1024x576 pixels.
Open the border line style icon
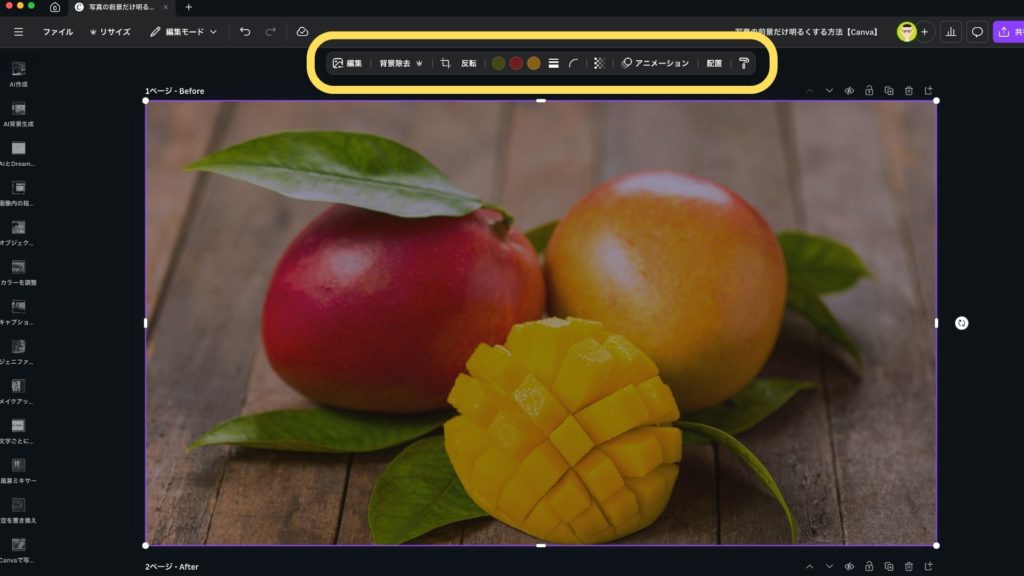554,63
